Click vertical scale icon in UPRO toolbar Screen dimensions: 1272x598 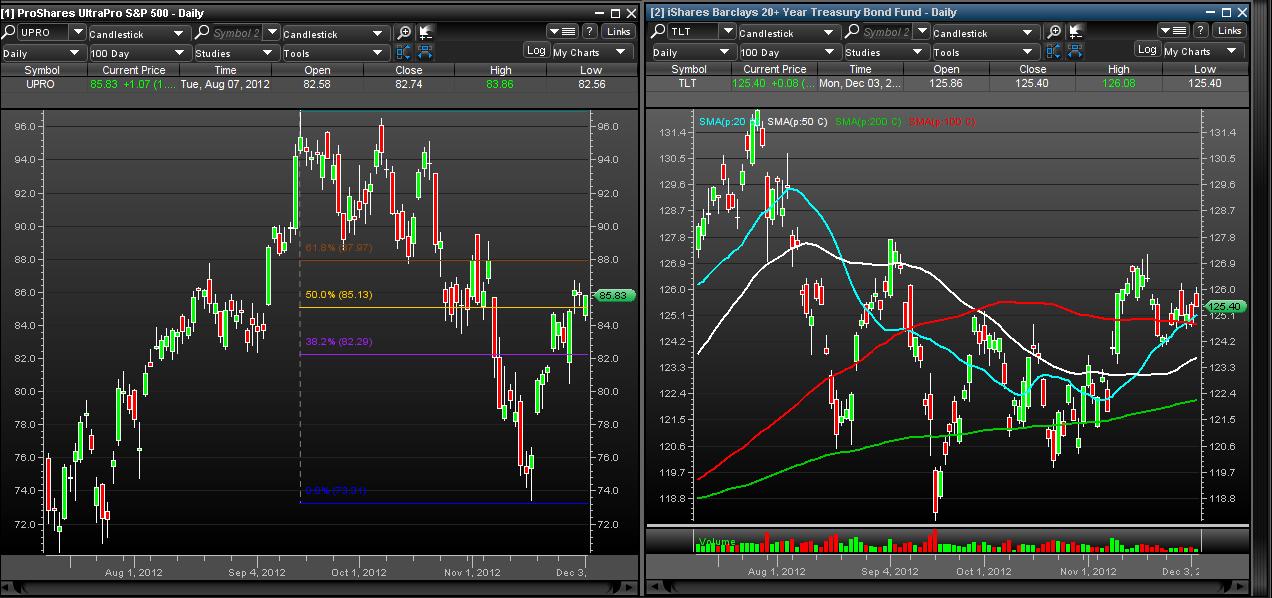pos(404,52)
